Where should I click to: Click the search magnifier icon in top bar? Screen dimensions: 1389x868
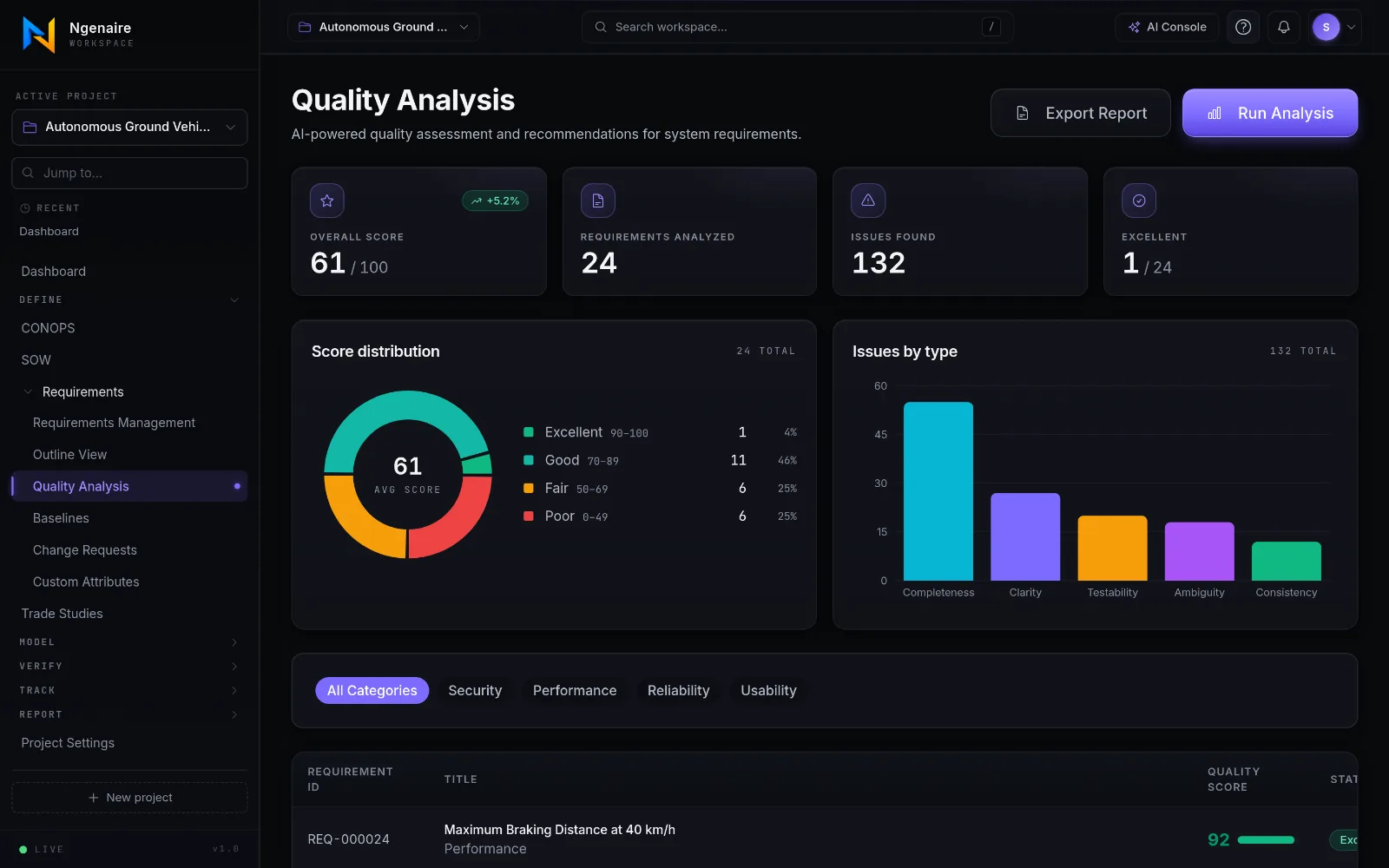point(601,27)
